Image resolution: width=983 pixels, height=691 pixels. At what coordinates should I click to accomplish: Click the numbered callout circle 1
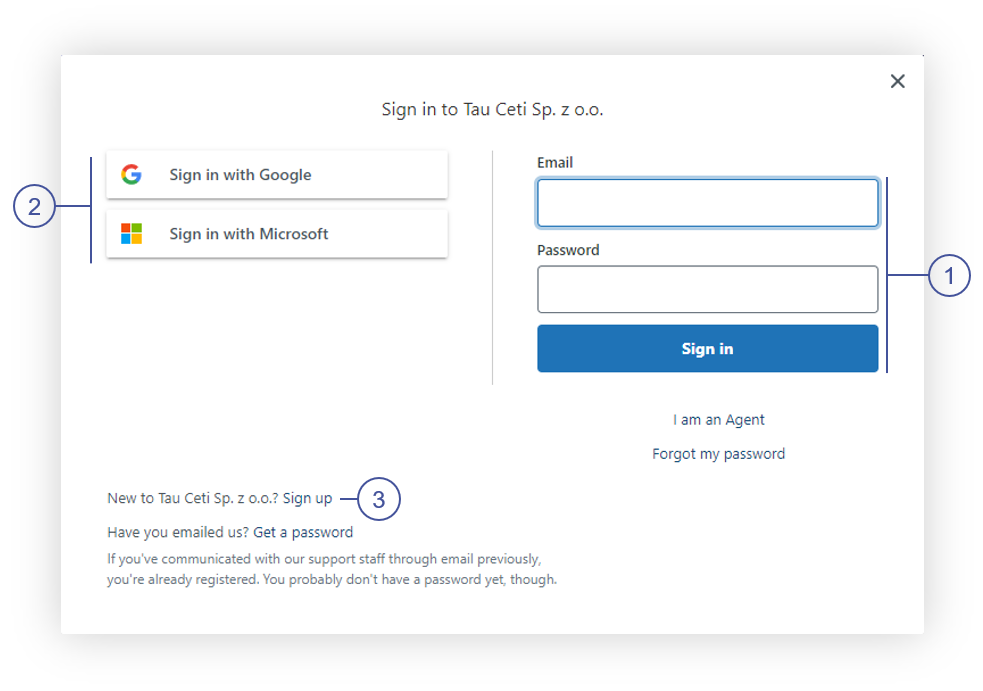pos(949,275)
